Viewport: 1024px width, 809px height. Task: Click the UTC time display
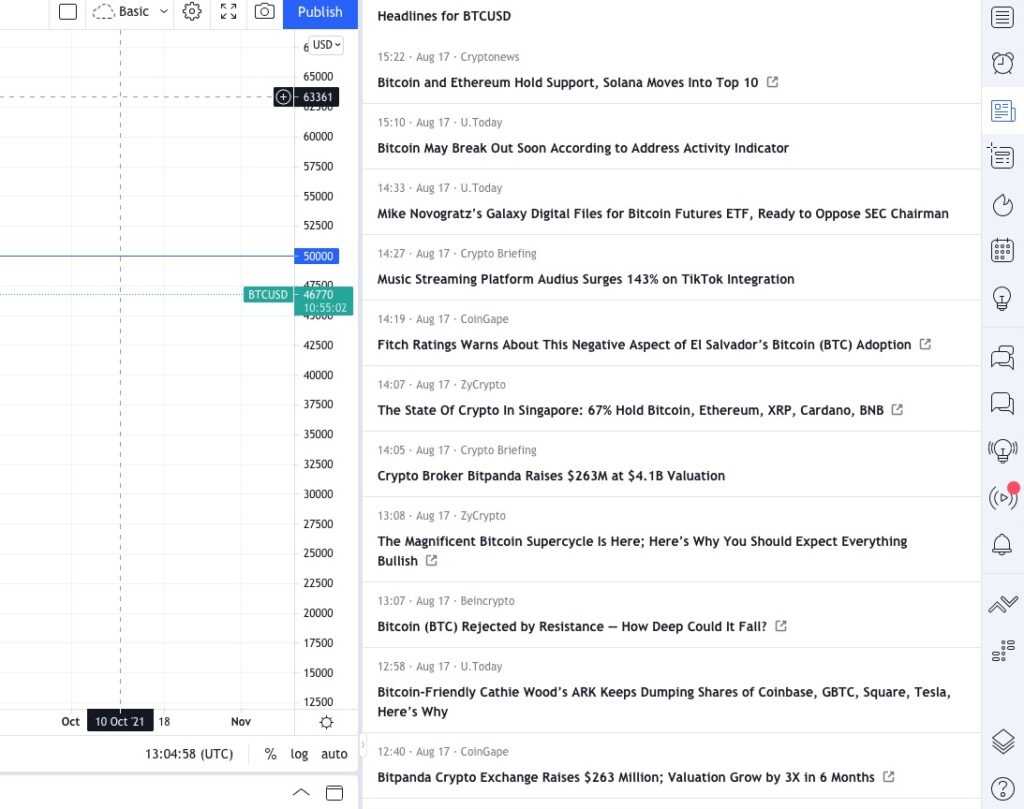189,754
